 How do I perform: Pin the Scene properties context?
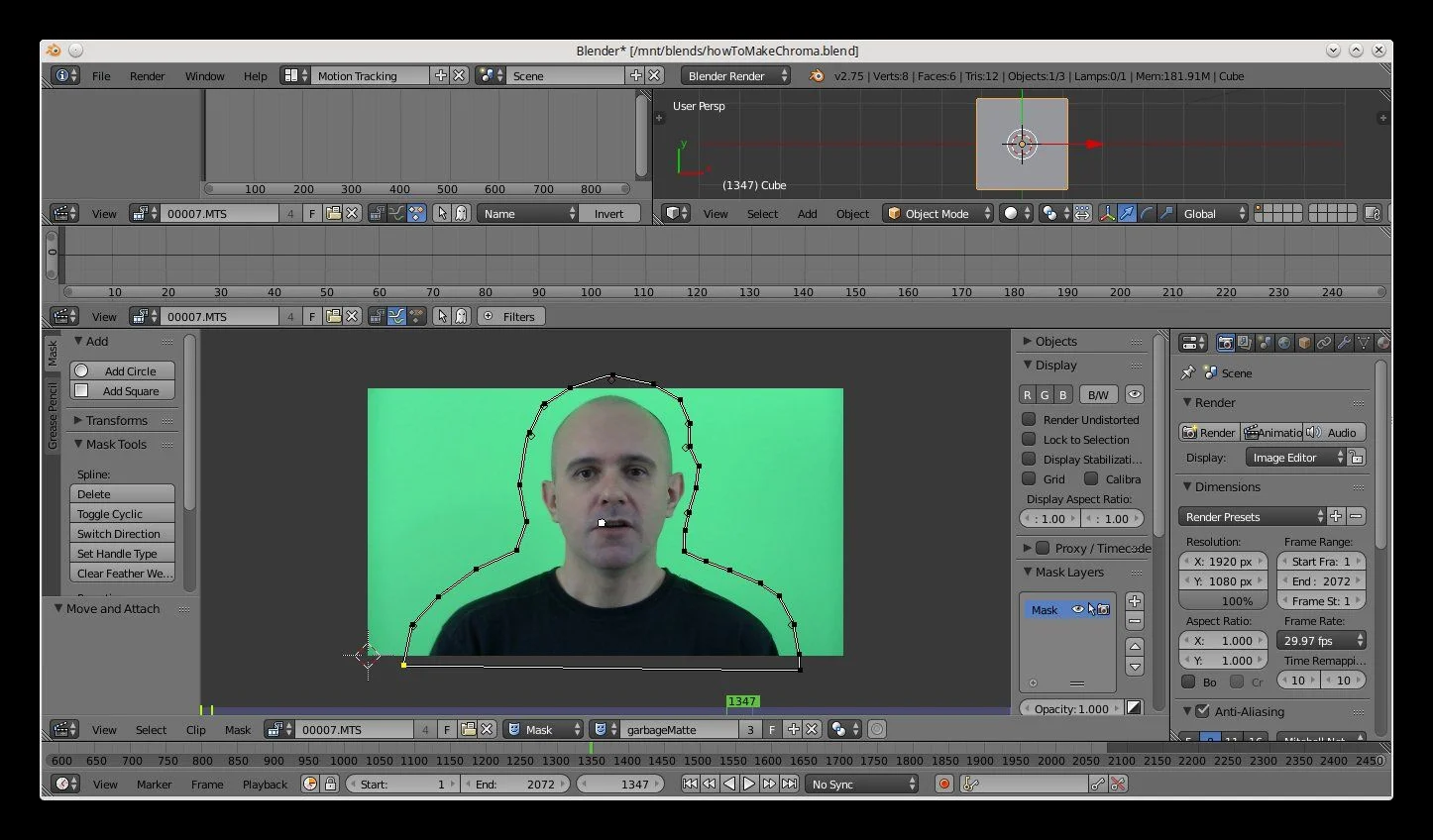[1188, 372]
